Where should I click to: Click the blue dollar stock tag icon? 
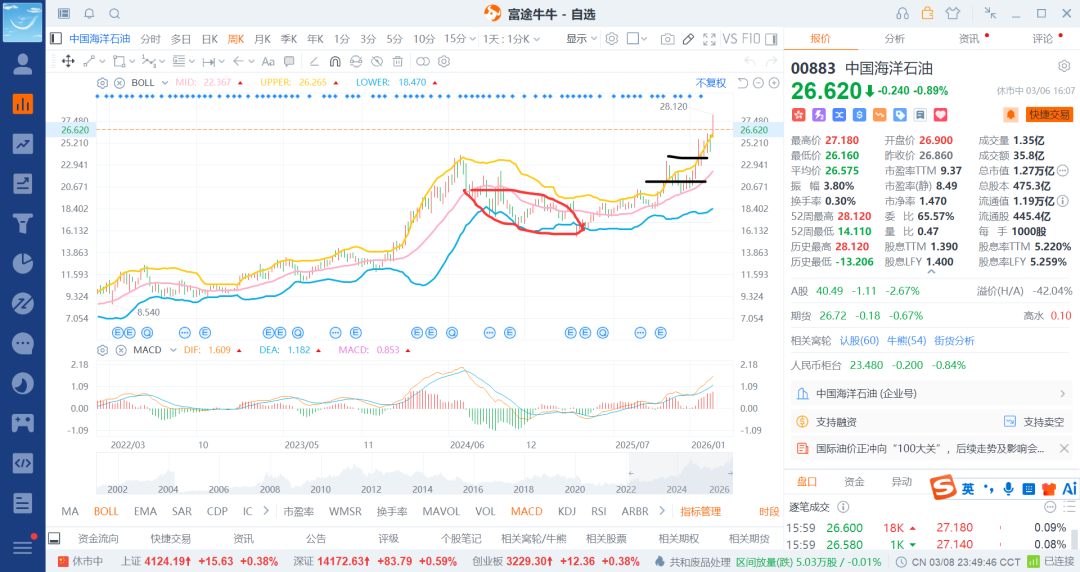[859, 115]
